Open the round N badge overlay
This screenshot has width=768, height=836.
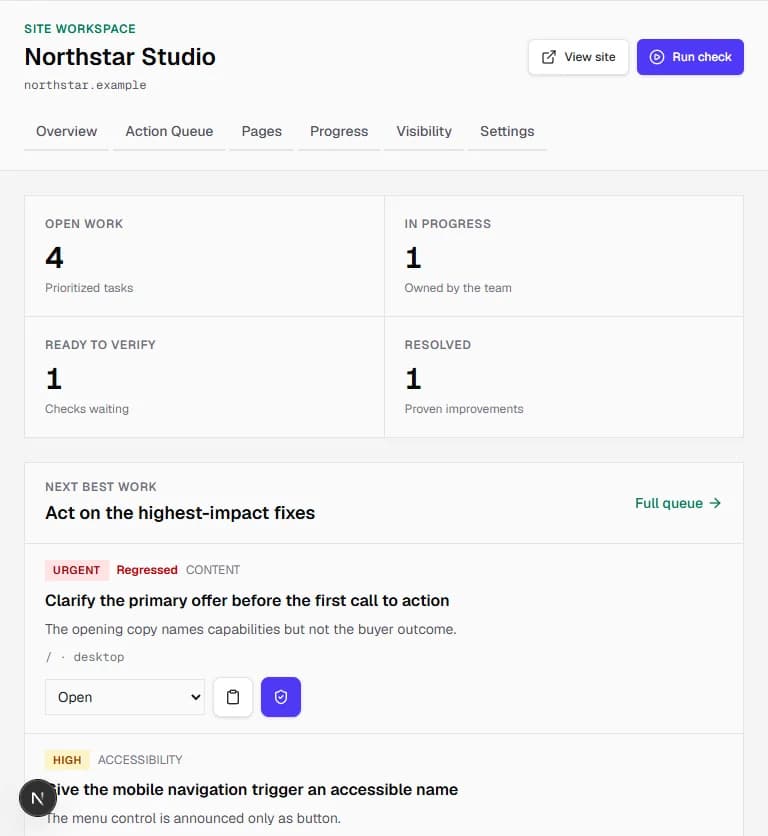(x=38, y=798)
